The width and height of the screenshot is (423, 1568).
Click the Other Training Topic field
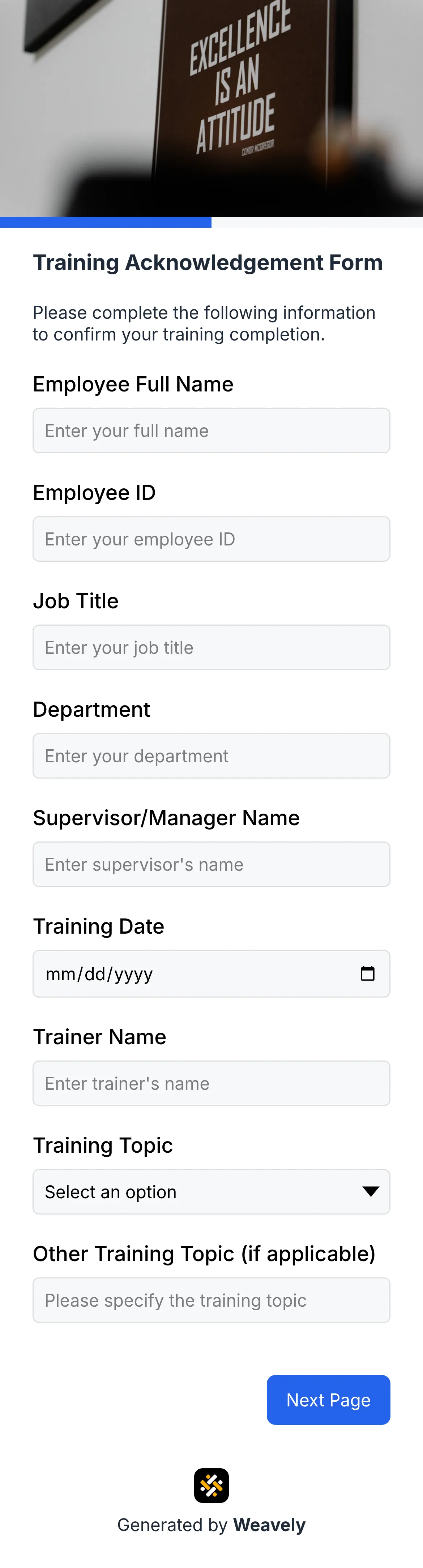pyautogui.click(x=211, y=1299)
